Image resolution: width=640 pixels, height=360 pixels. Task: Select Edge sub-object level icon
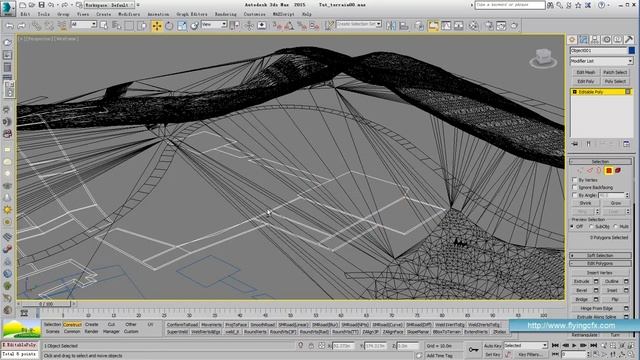[x=589, y=171]
